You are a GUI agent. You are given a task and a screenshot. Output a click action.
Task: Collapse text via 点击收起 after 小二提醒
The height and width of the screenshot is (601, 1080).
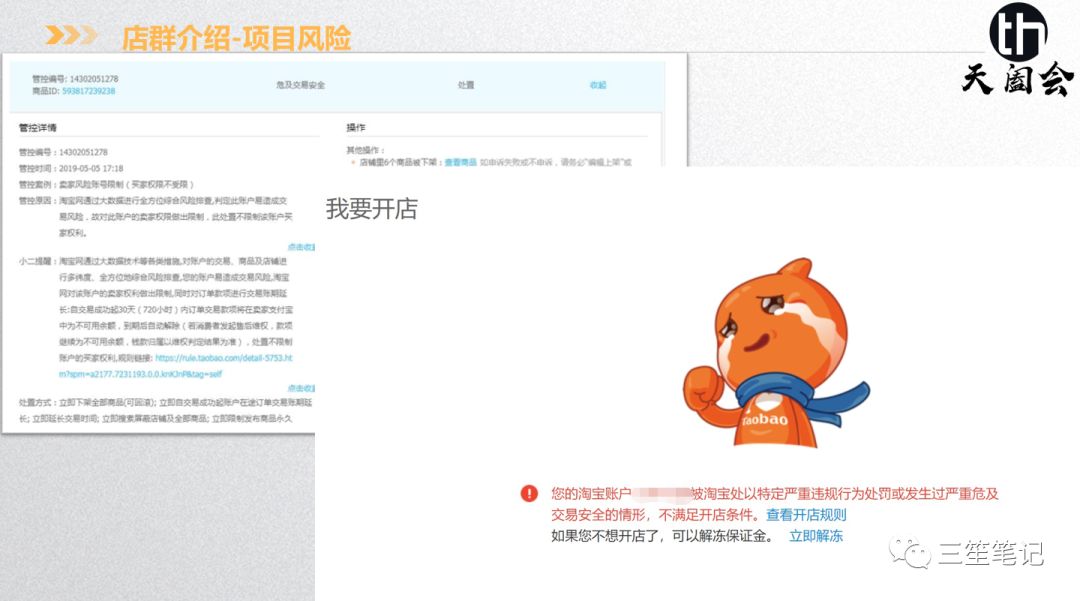pyautogui.click(x=301, y=388)
